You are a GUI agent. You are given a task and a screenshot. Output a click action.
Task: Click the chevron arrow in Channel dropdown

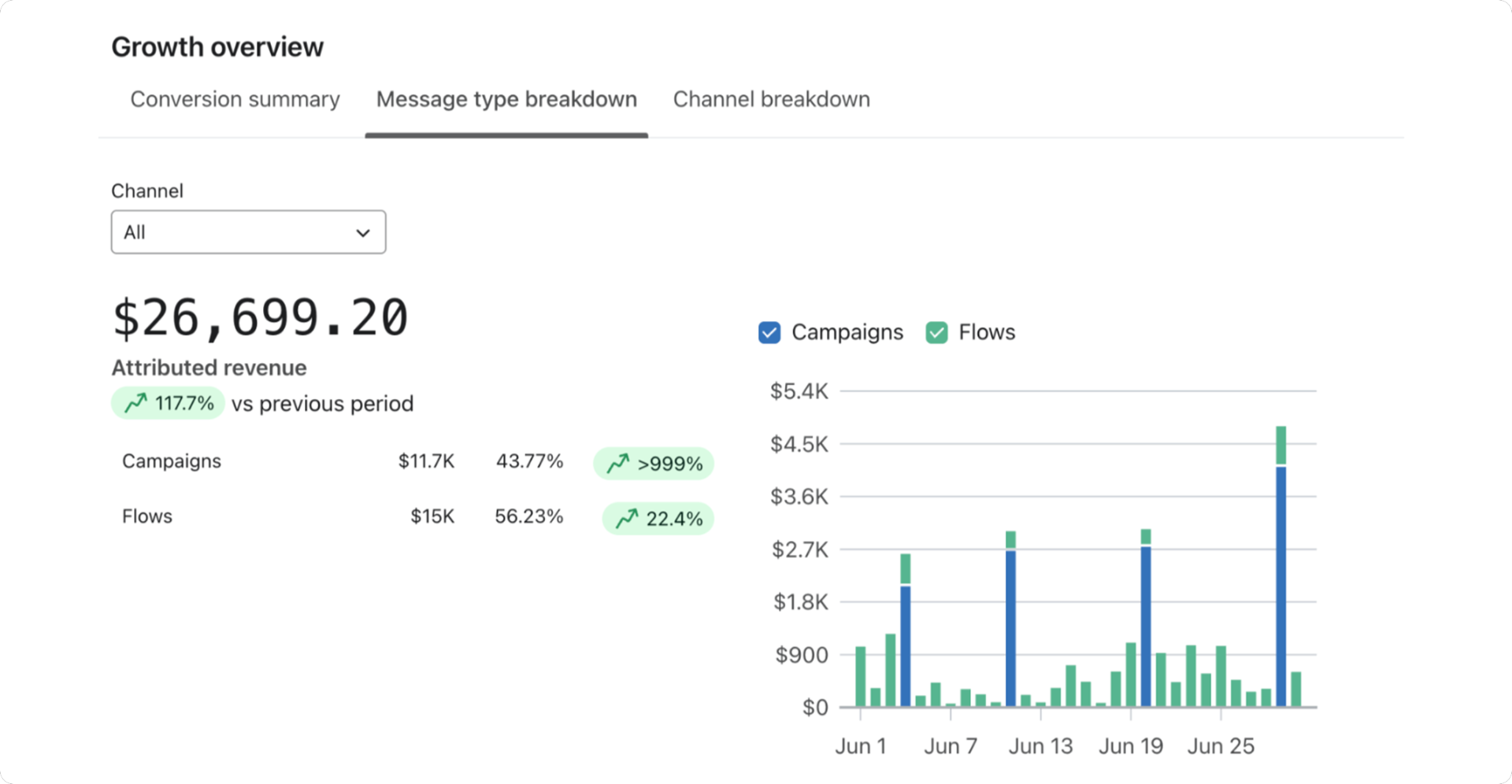click(363, 233)
